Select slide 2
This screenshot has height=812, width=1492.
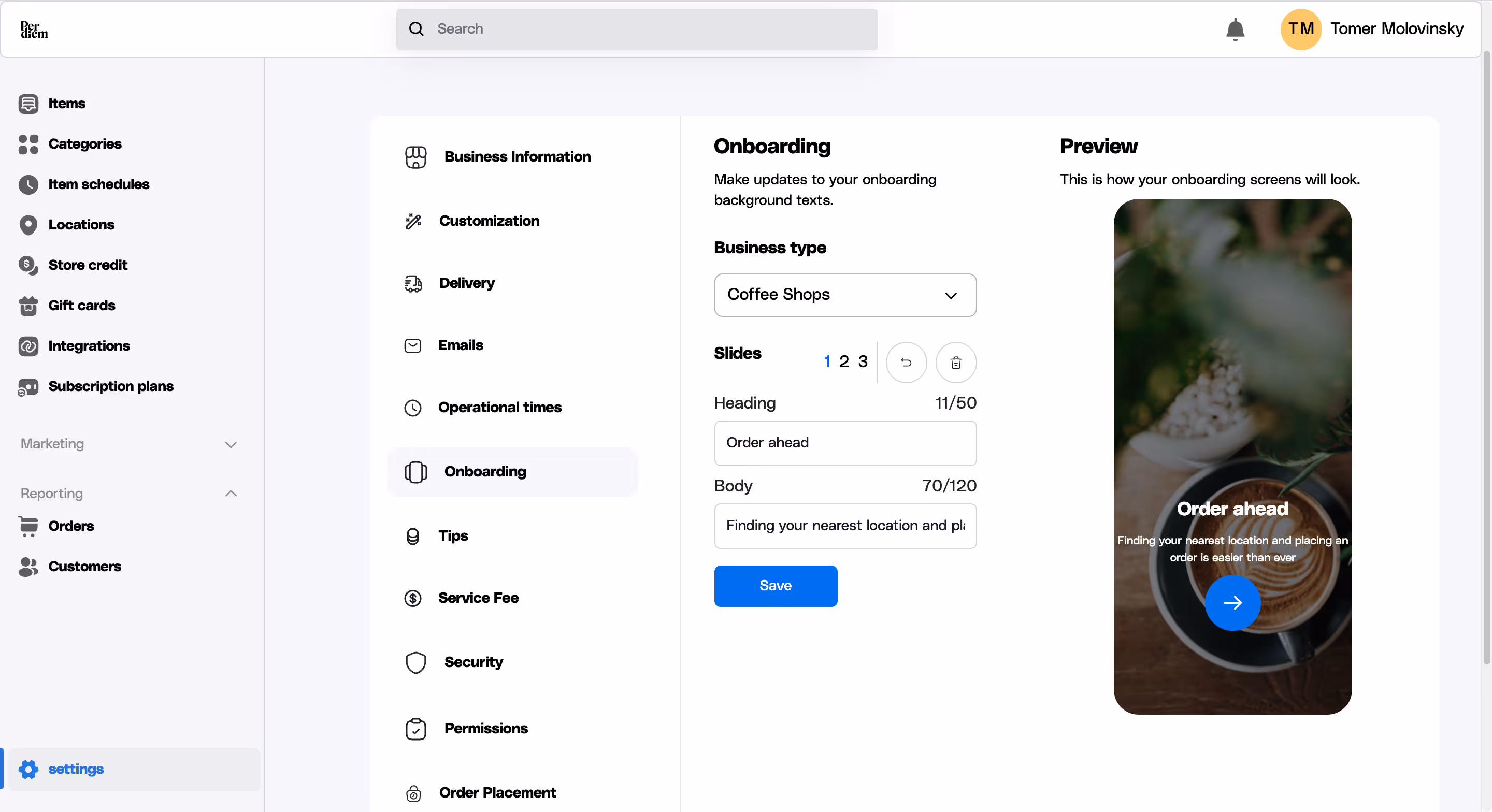844,361
